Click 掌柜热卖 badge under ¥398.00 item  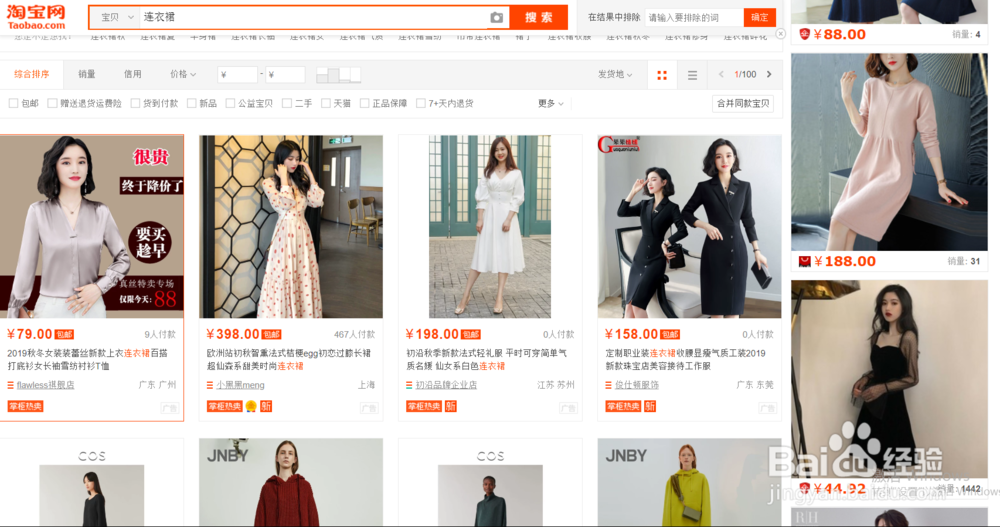[x=224, y=406]
